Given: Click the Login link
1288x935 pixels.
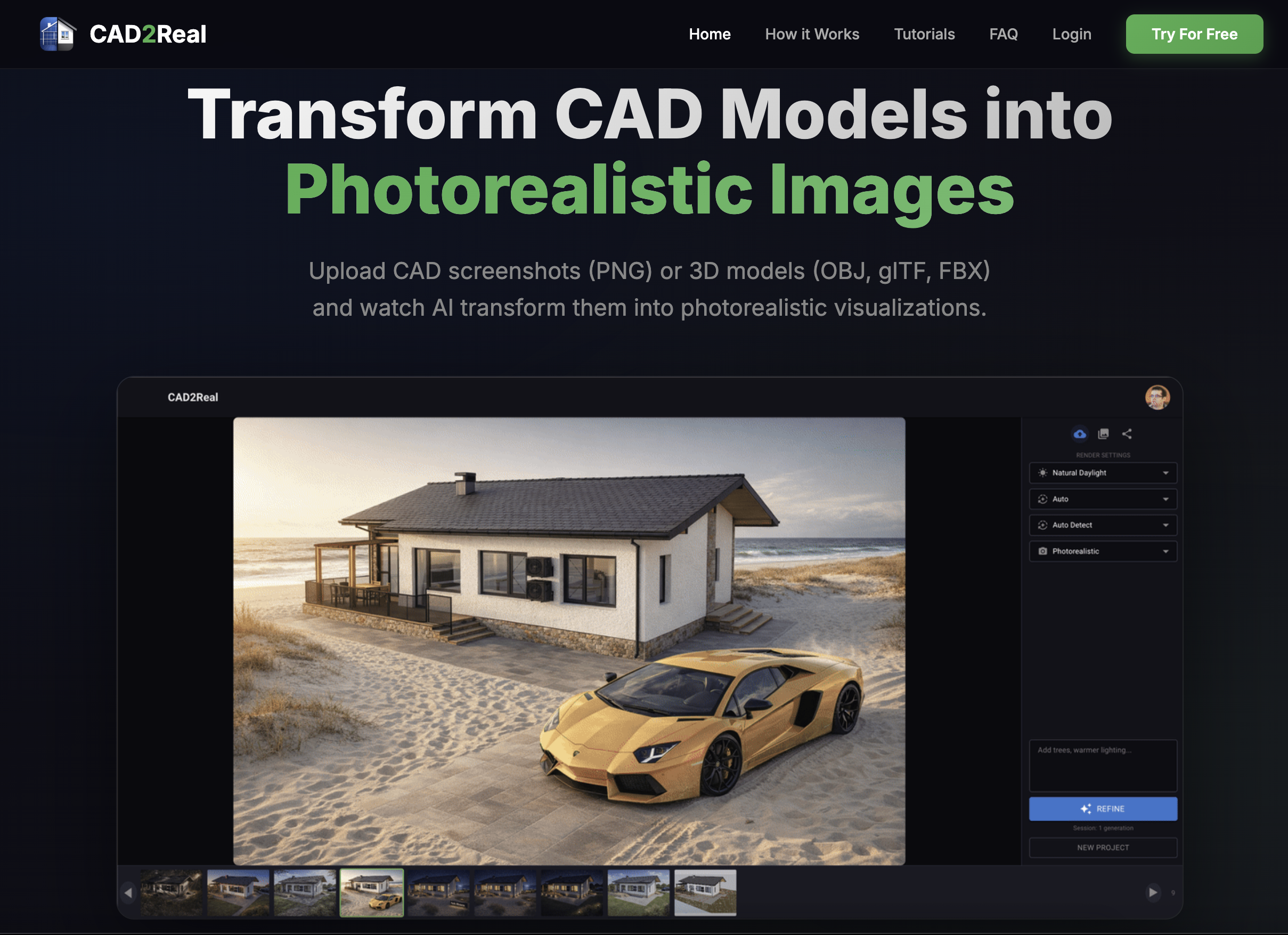Looking at the screenshot, I should click(x=1071, y=34).
